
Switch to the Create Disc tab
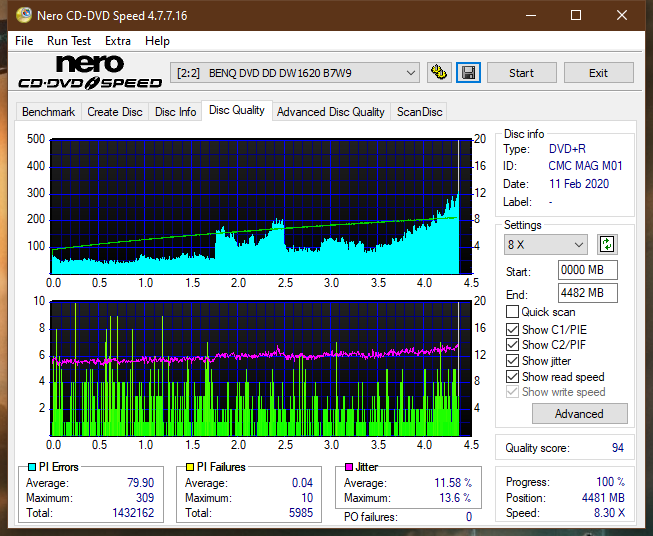115,112
